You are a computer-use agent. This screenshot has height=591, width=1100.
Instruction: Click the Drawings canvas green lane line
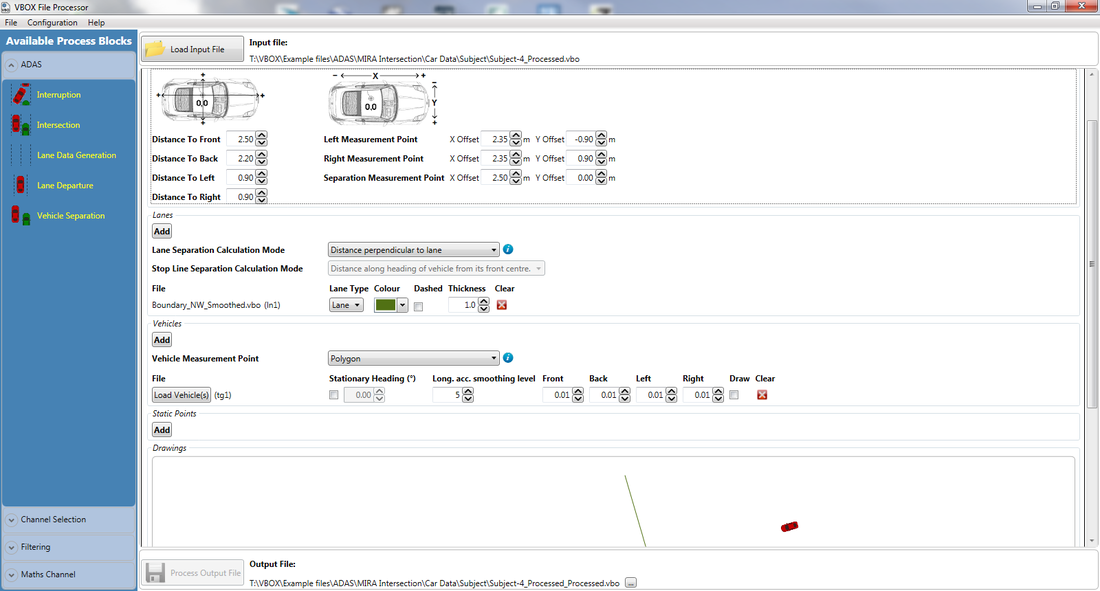[x=635, y=510]
